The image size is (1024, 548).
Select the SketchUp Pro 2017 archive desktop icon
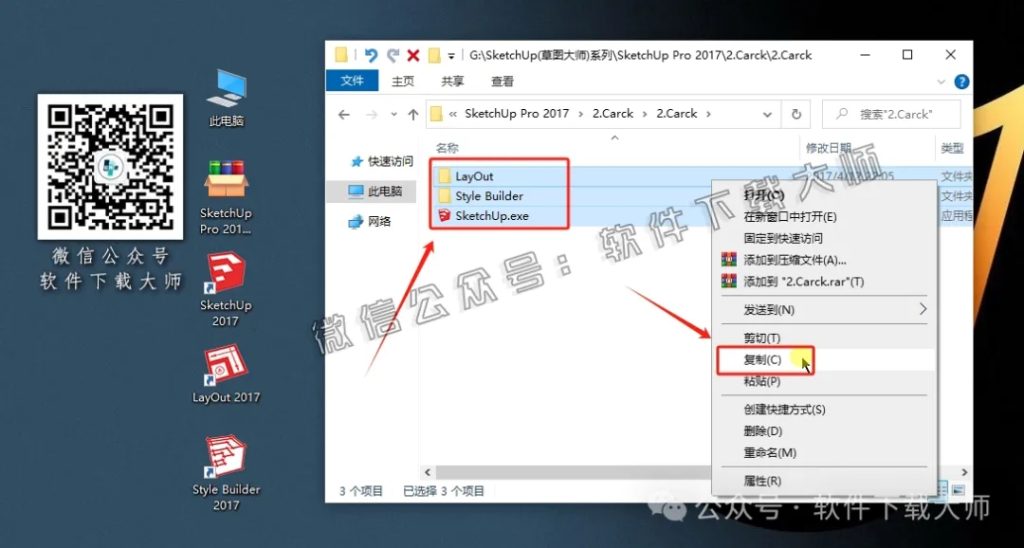click(226, 197)
